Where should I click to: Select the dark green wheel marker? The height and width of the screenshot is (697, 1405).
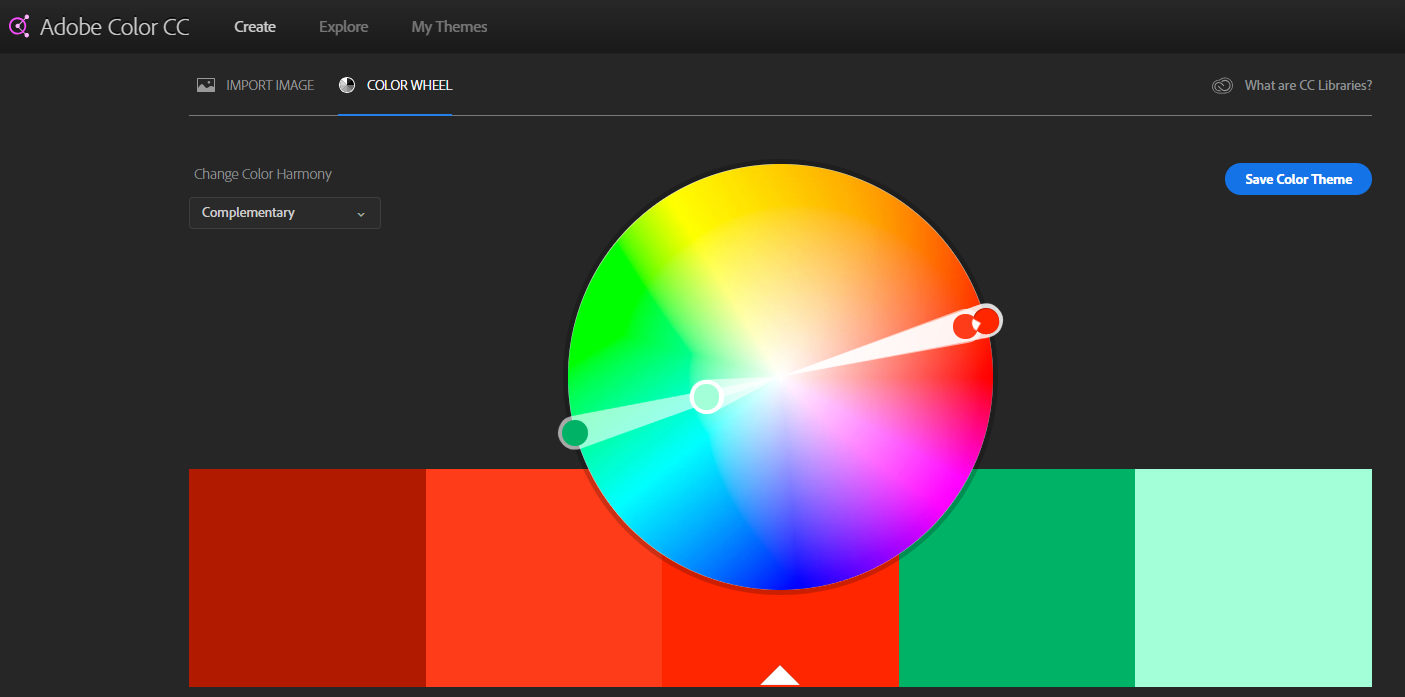pos(574,433)
